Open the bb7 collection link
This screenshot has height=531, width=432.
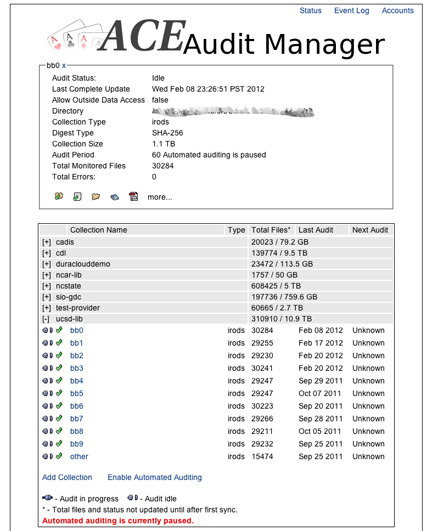[77, 419]
